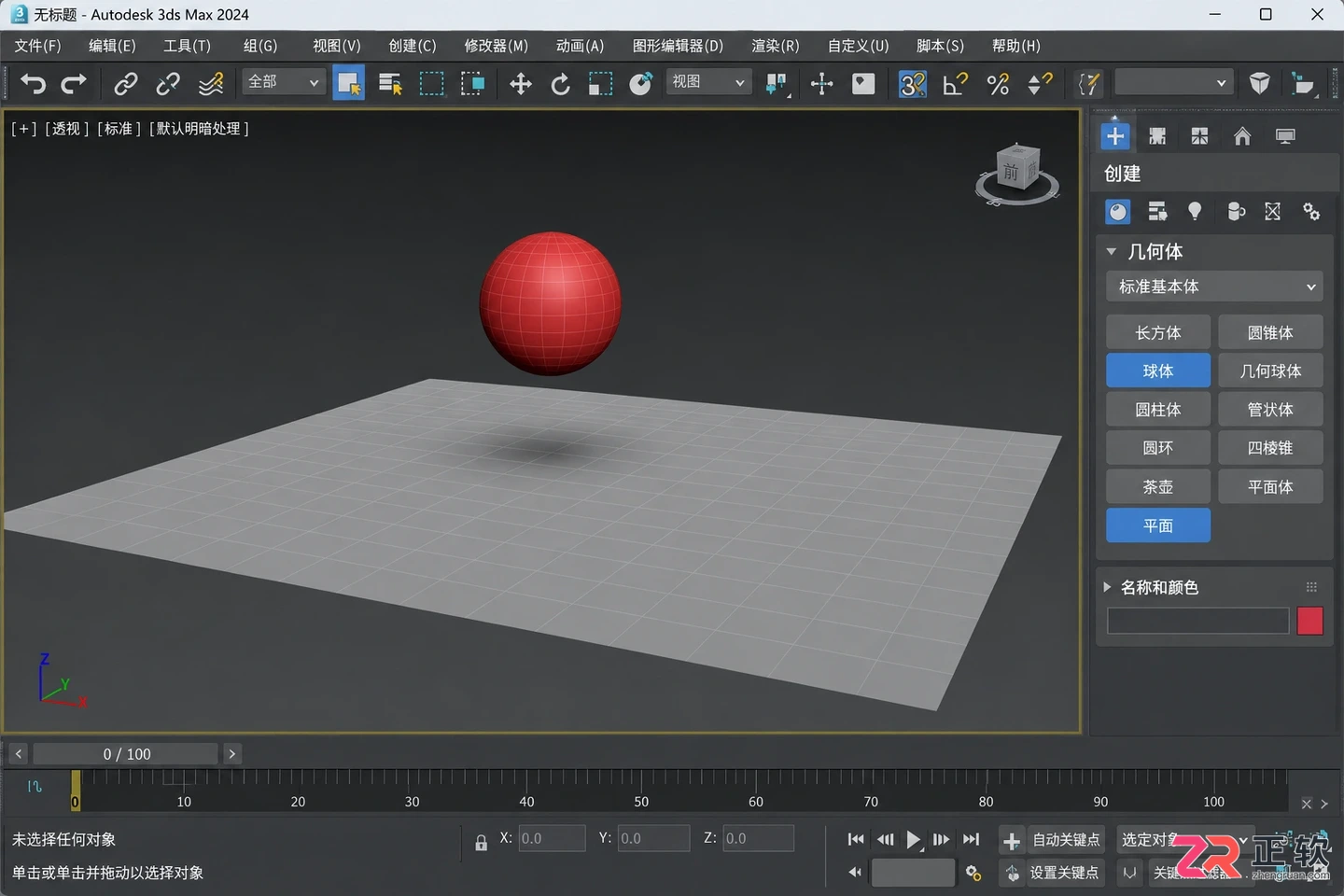The width and height of the screenshot is (1344, 896).
Task: Toggle Spinner Snap icon
Action: [x=1040, y=84]
